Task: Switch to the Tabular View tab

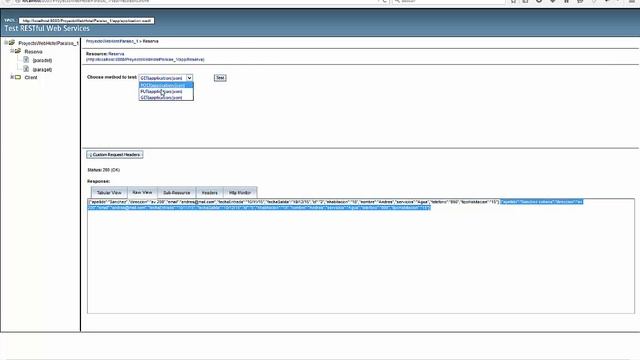Action: (x=109, y=192)
